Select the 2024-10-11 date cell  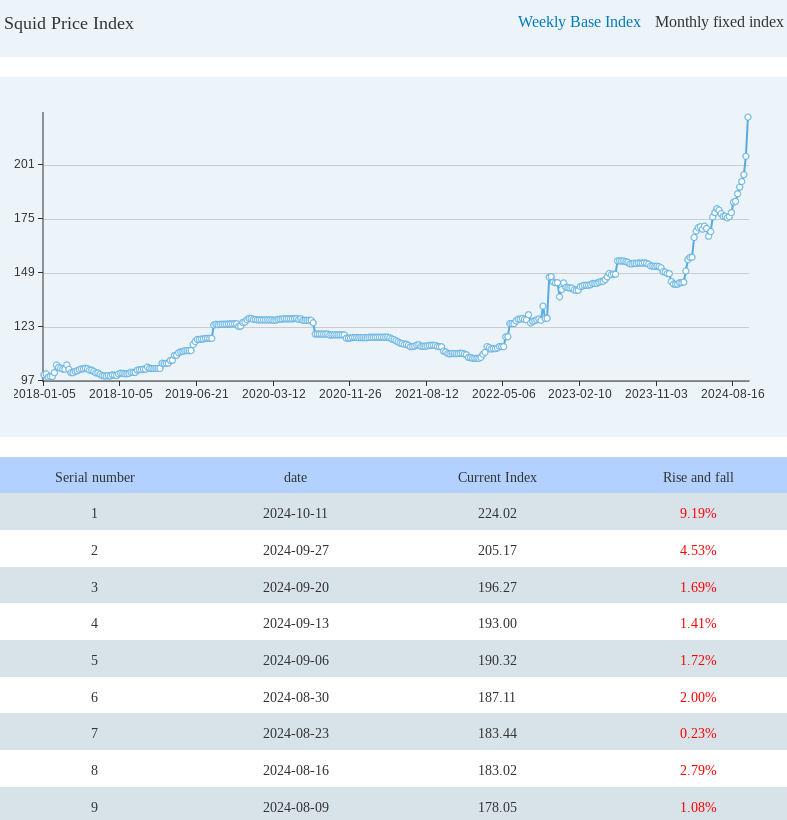click(x=295, y=513)
